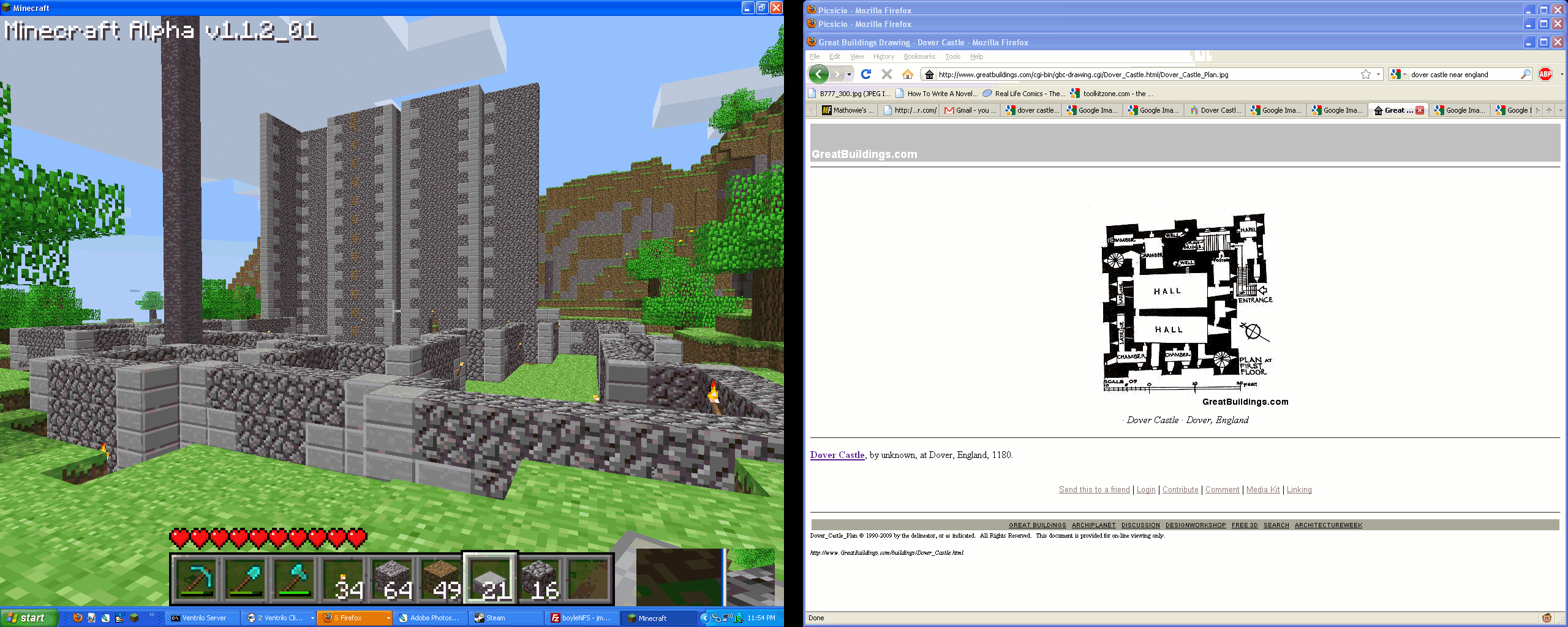The height and width of the screenshot is (627, 1568).
Task: Switch to Dover Castl... tab with building icon
Action: pyautogui.click(x=1215, y=110)
